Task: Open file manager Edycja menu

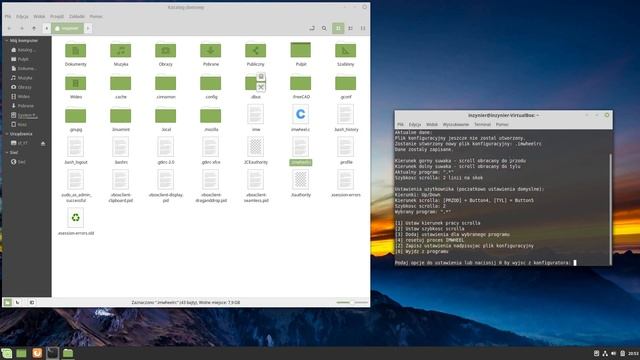Action: (x=22, y=16)
